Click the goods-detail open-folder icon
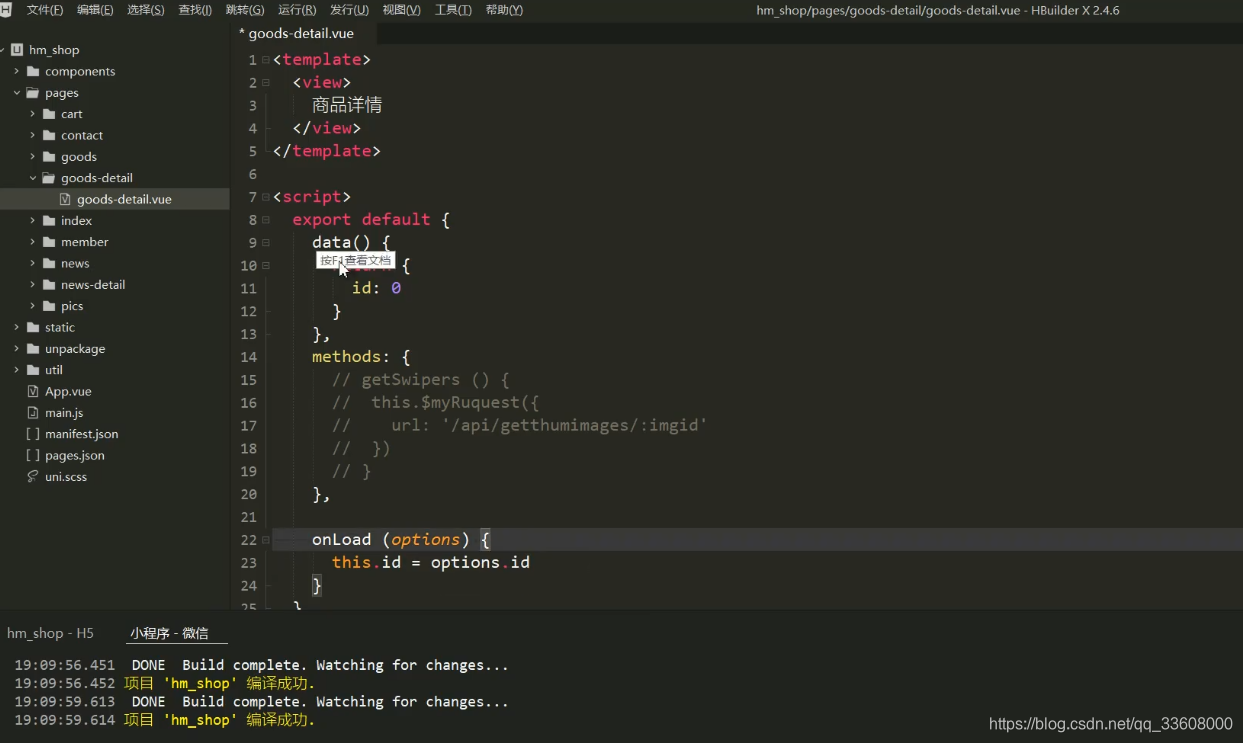The width and height of the screenshot is (1243, 743). tap(49, 178)
